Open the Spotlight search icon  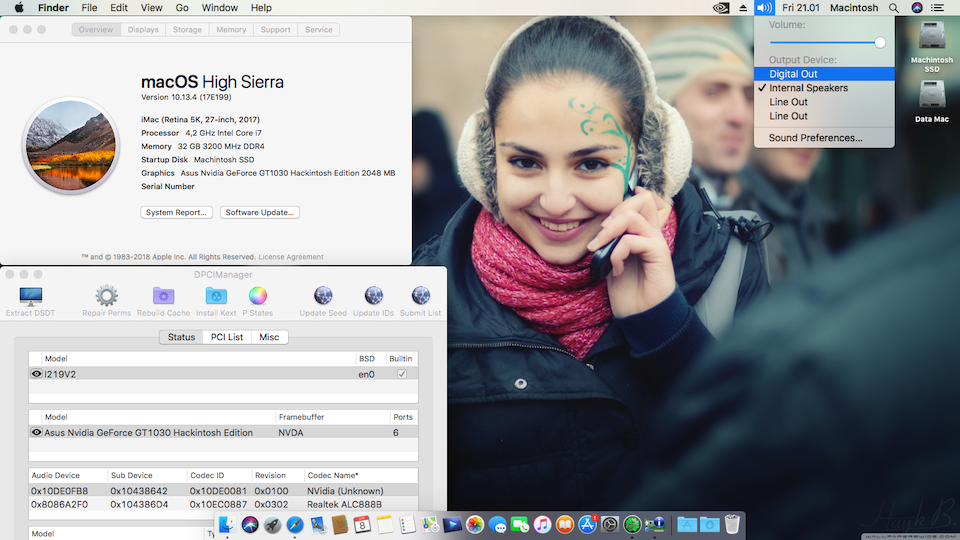[893, 8]
